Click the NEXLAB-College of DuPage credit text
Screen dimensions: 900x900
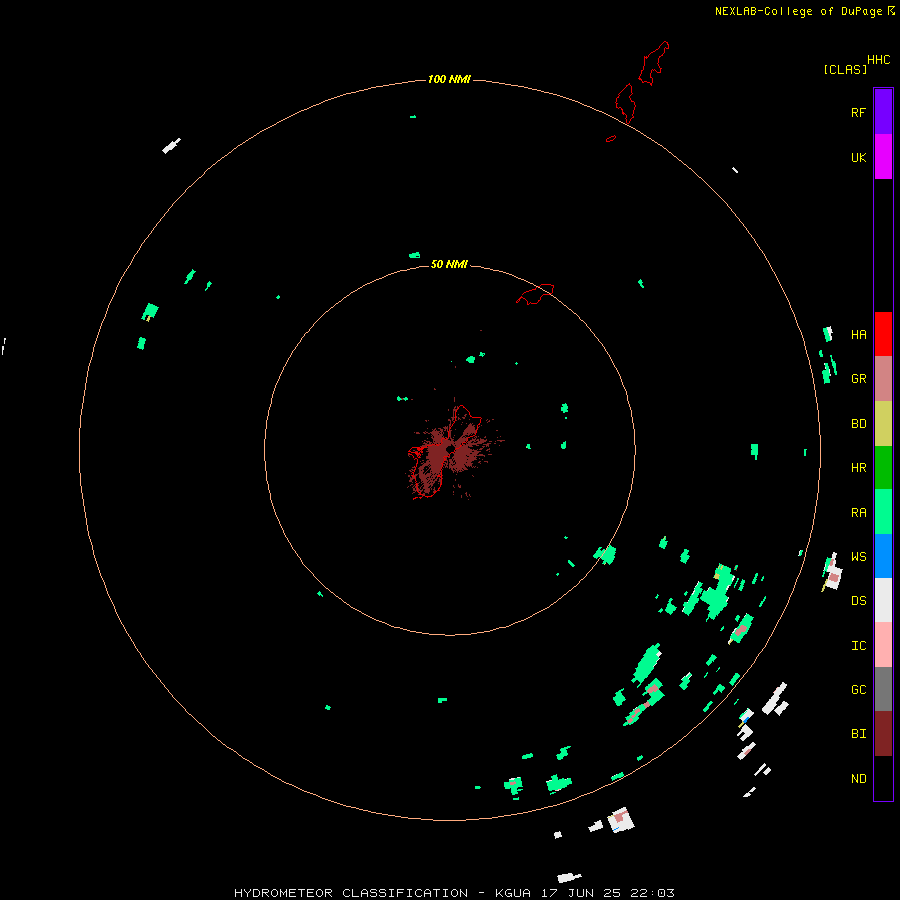coord(798,11)
